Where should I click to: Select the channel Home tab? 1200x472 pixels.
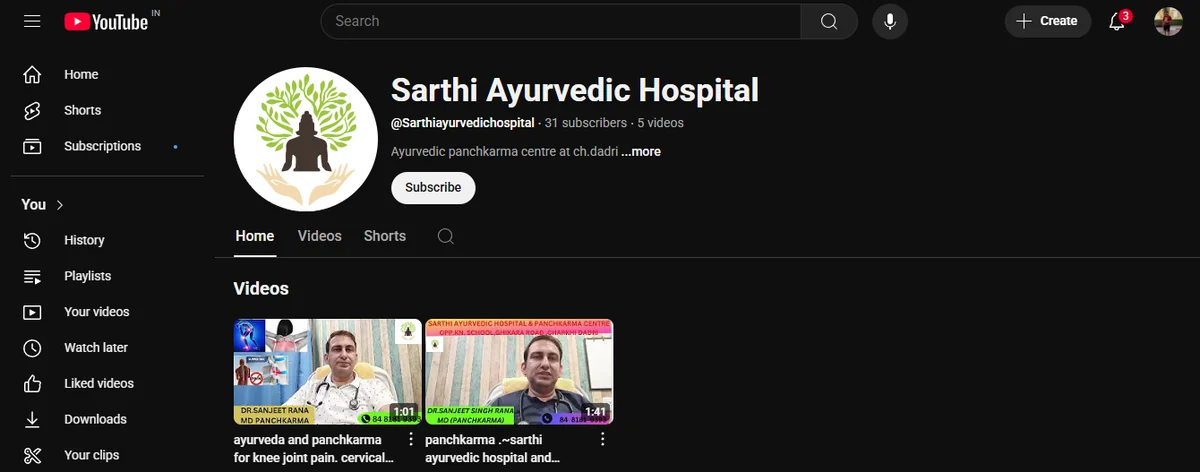pos(255,237)
